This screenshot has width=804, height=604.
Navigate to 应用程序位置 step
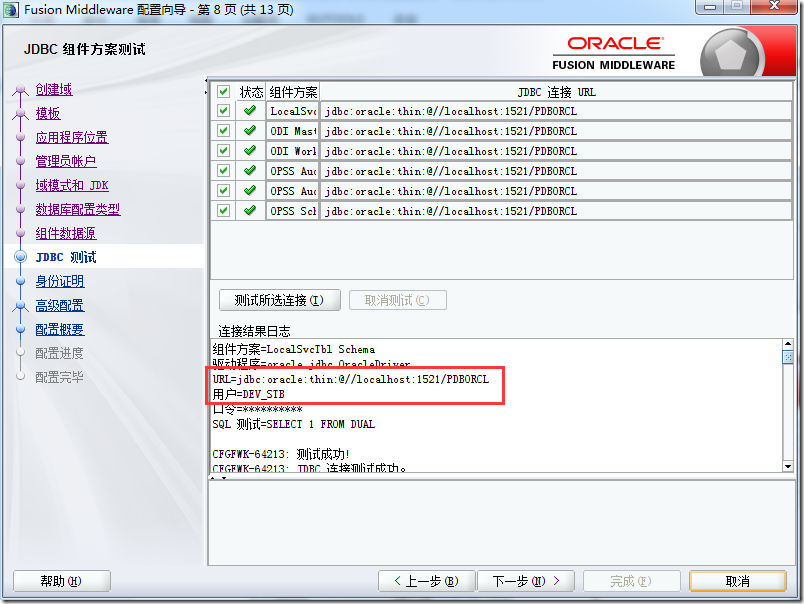(72, 137)
